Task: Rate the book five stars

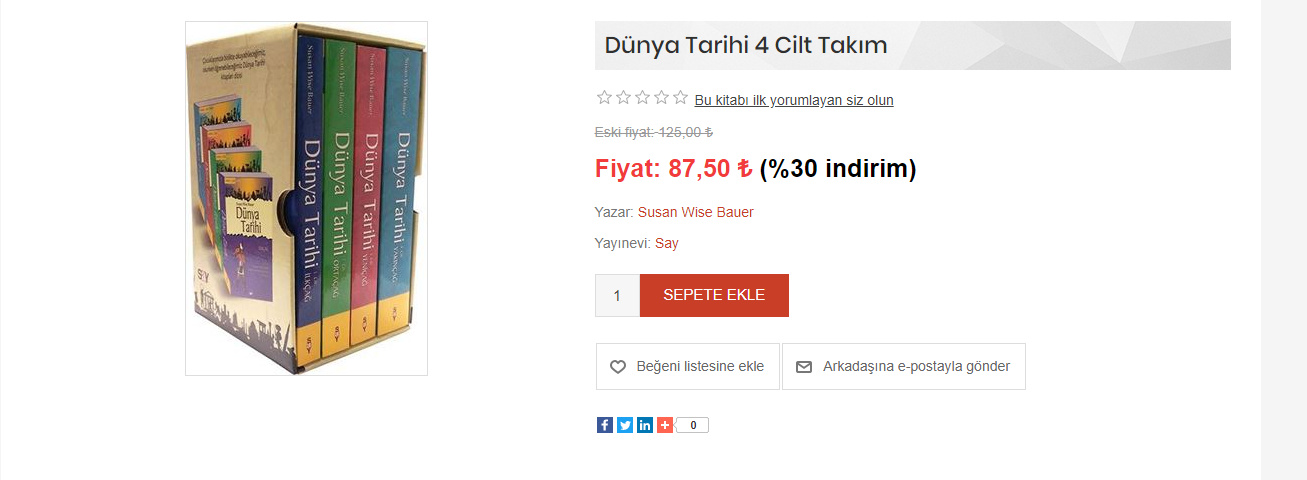Action: tap(680, 98)
